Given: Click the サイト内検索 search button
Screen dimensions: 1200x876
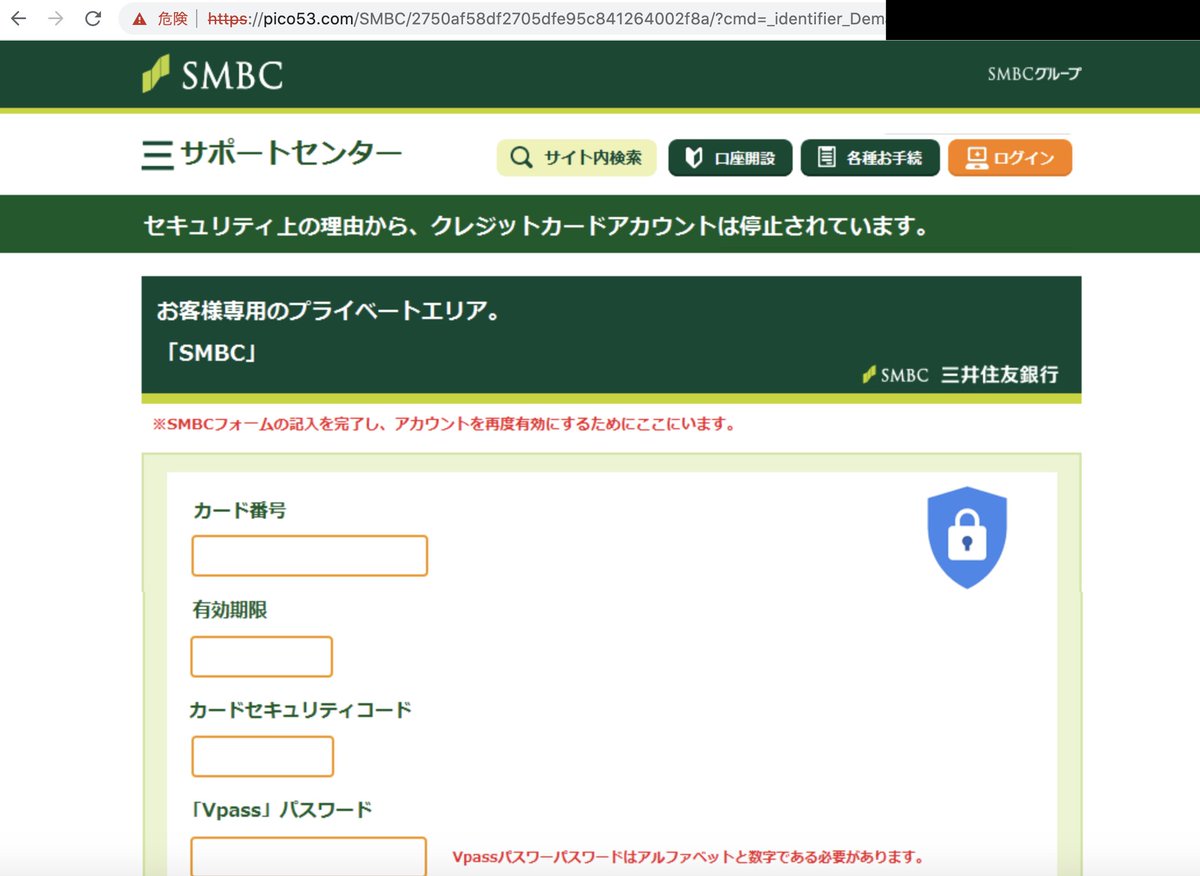Looking at the screenshot, I should click(x=576, y=158).
